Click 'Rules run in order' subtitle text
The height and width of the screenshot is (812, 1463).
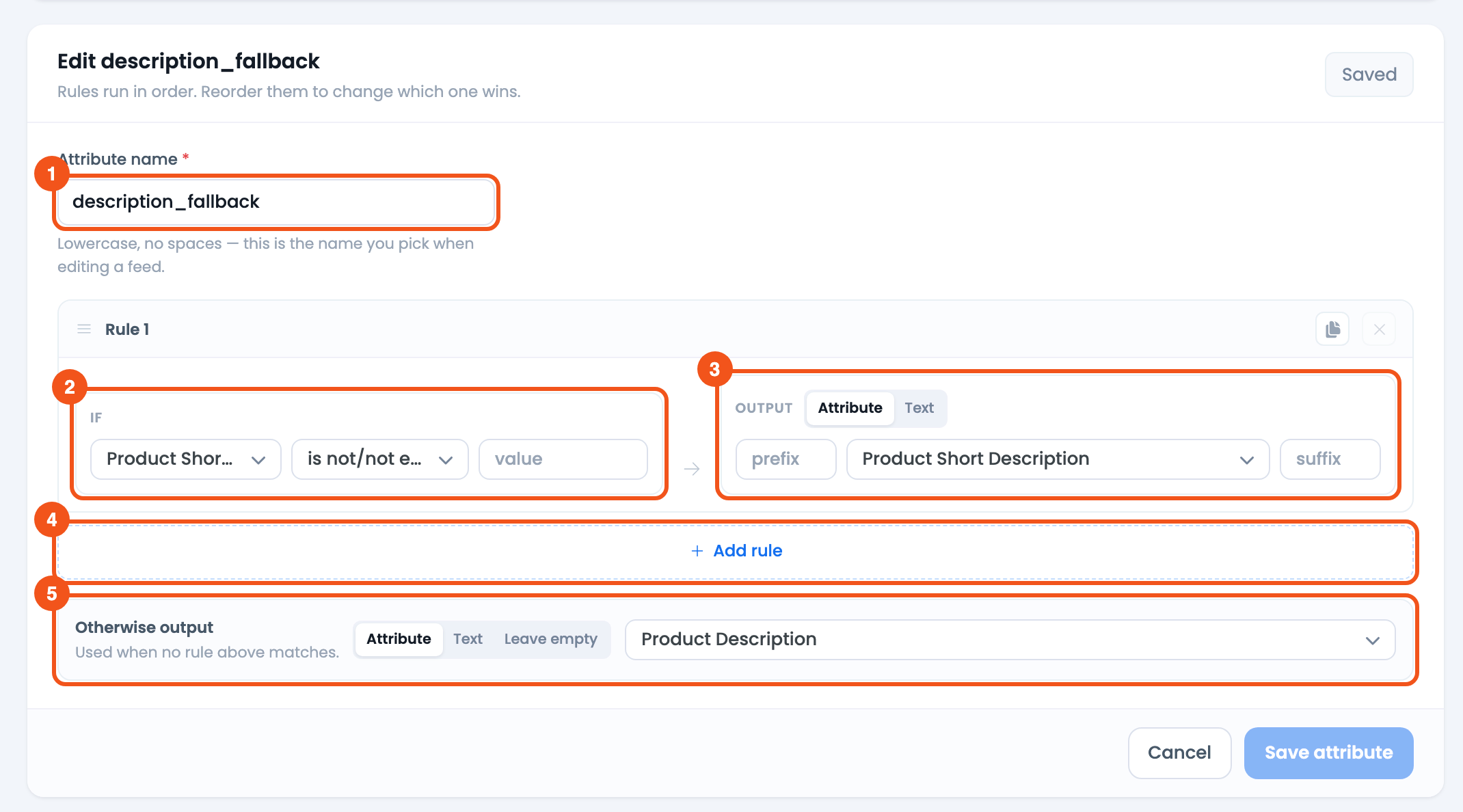coord(289,92)
